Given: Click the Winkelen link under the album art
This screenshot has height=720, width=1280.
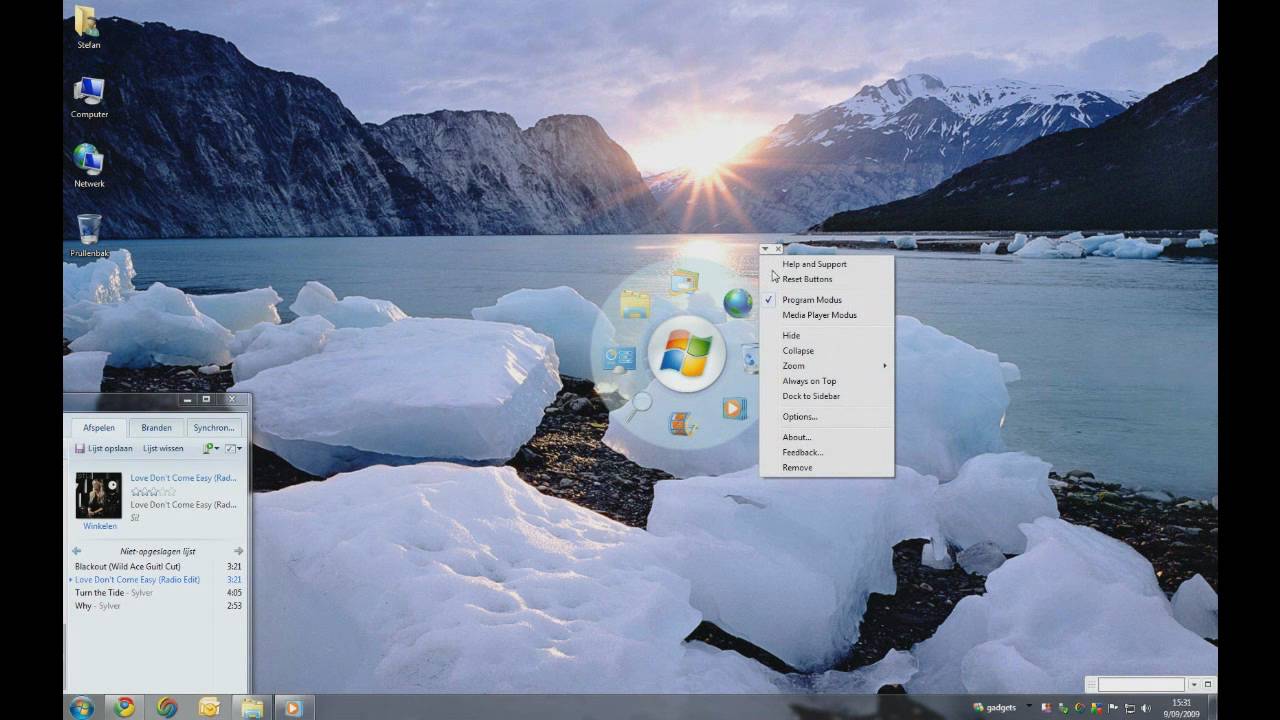Looking at the screenshot, I should coord(100,526).
